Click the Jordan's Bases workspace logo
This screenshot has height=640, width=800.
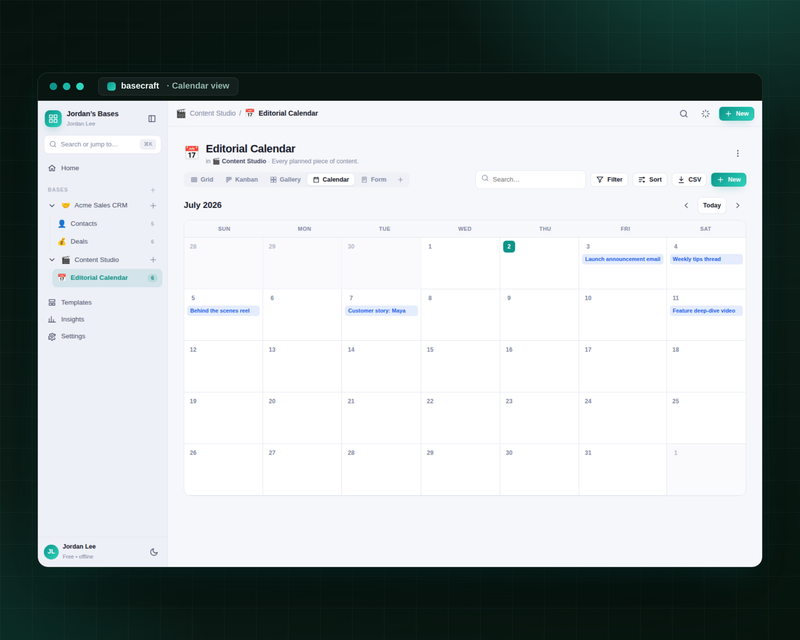click(53, 118)
